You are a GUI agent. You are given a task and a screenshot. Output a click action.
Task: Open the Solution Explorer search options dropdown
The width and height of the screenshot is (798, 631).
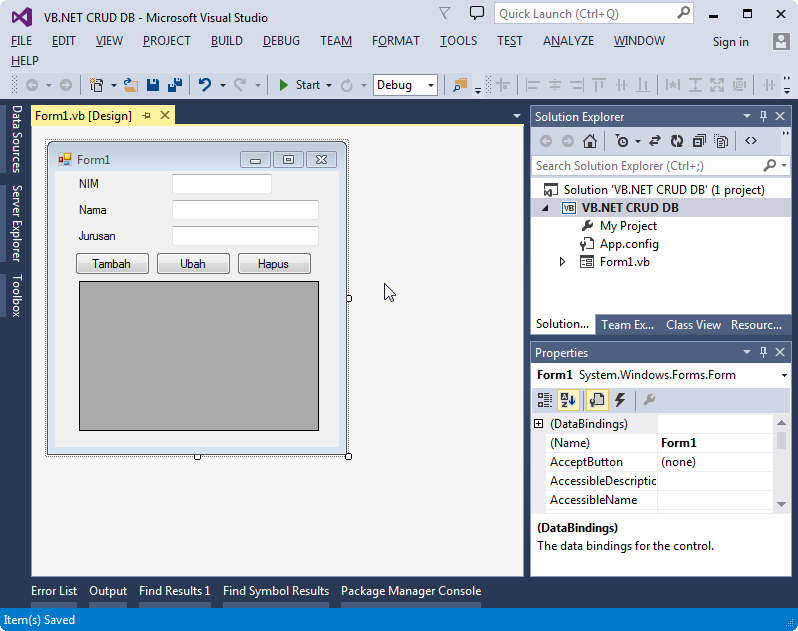coord(784,166)
